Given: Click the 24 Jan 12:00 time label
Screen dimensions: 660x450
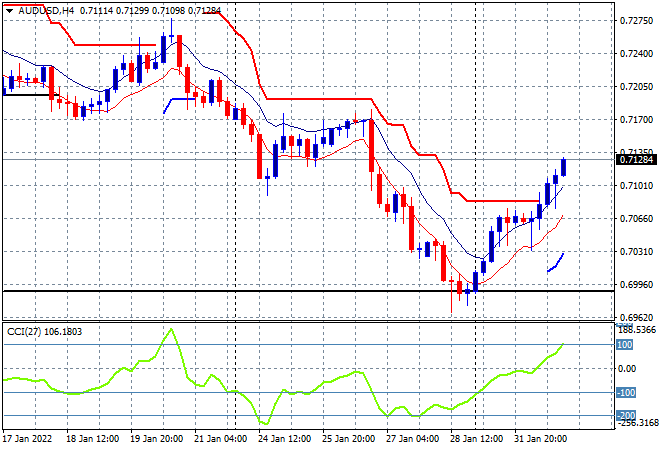Looking at the screenshot, I should 285,439.
